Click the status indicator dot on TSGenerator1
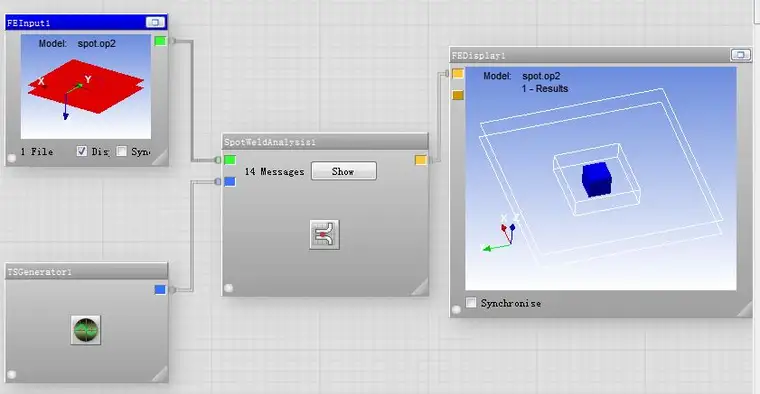This screenshot has height=394, width=760. click(x=12, y=374)
